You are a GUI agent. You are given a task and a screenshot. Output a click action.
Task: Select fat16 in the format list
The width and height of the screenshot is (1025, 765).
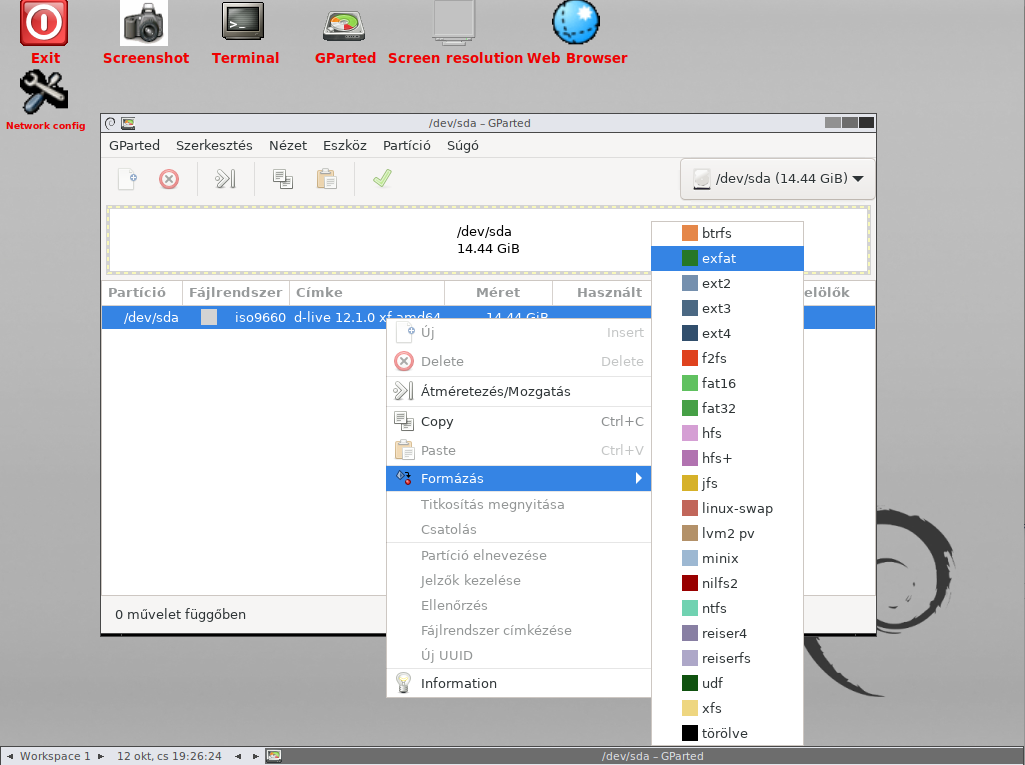click(x=727, y=383)
